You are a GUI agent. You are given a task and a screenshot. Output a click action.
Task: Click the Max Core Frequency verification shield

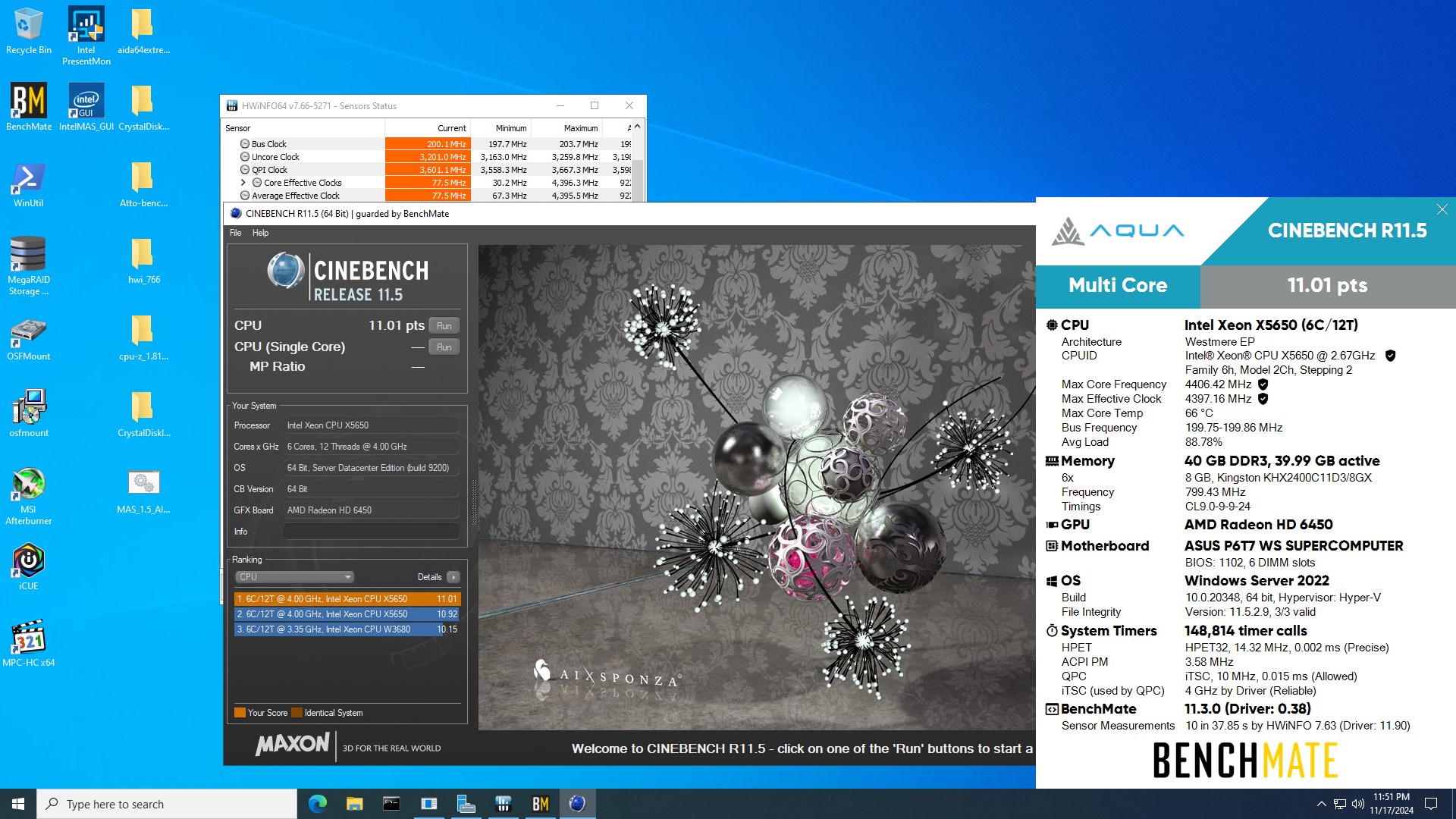[1263, 384]
